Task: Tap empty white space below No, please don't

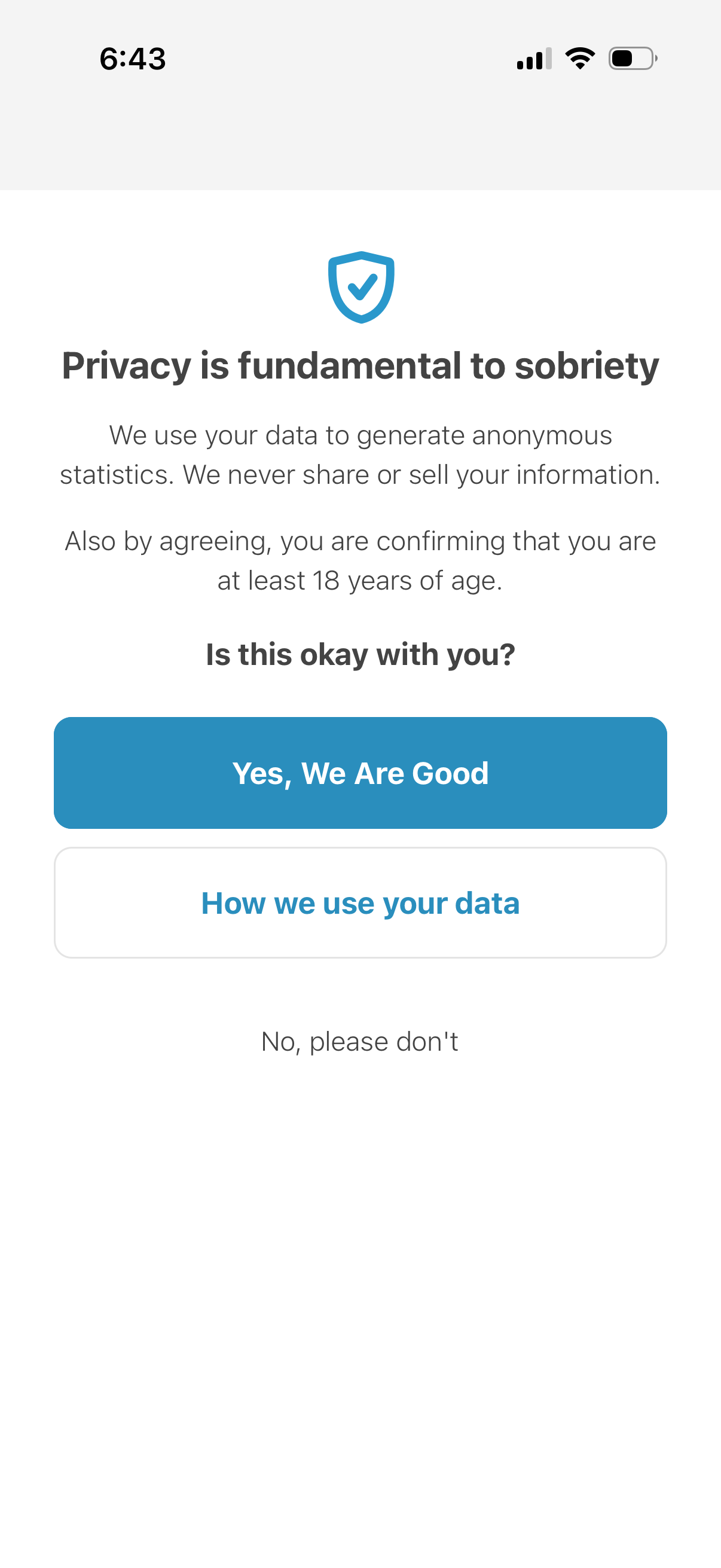Action: click(360, 1279)
